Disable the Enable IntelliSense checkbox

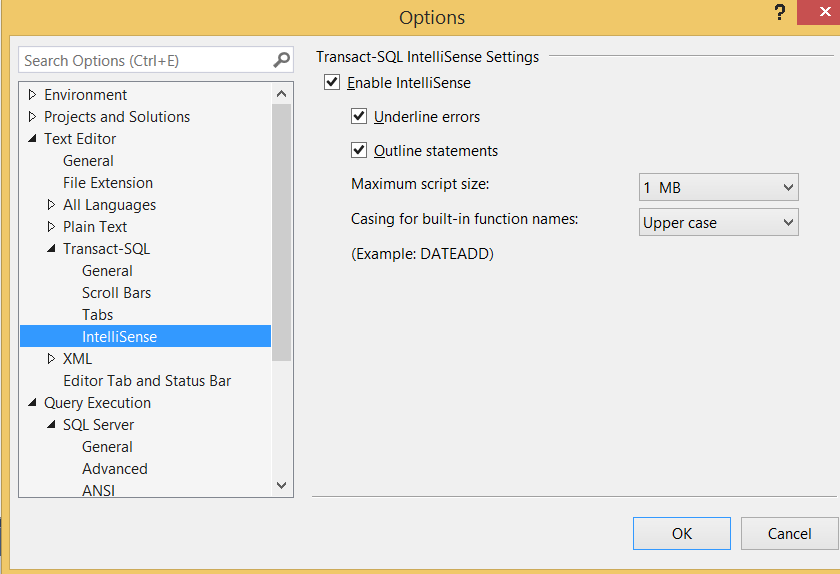tap(332, 83)
